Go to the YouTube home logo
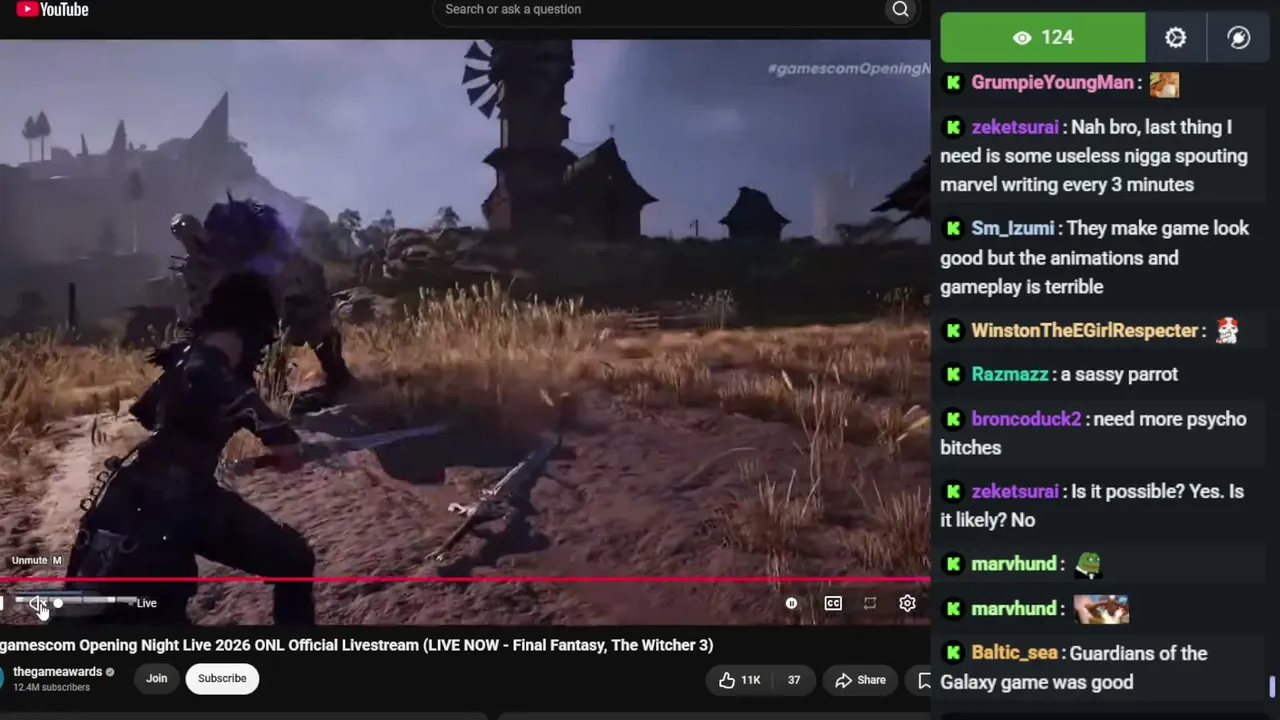 (x=53, y=10)
